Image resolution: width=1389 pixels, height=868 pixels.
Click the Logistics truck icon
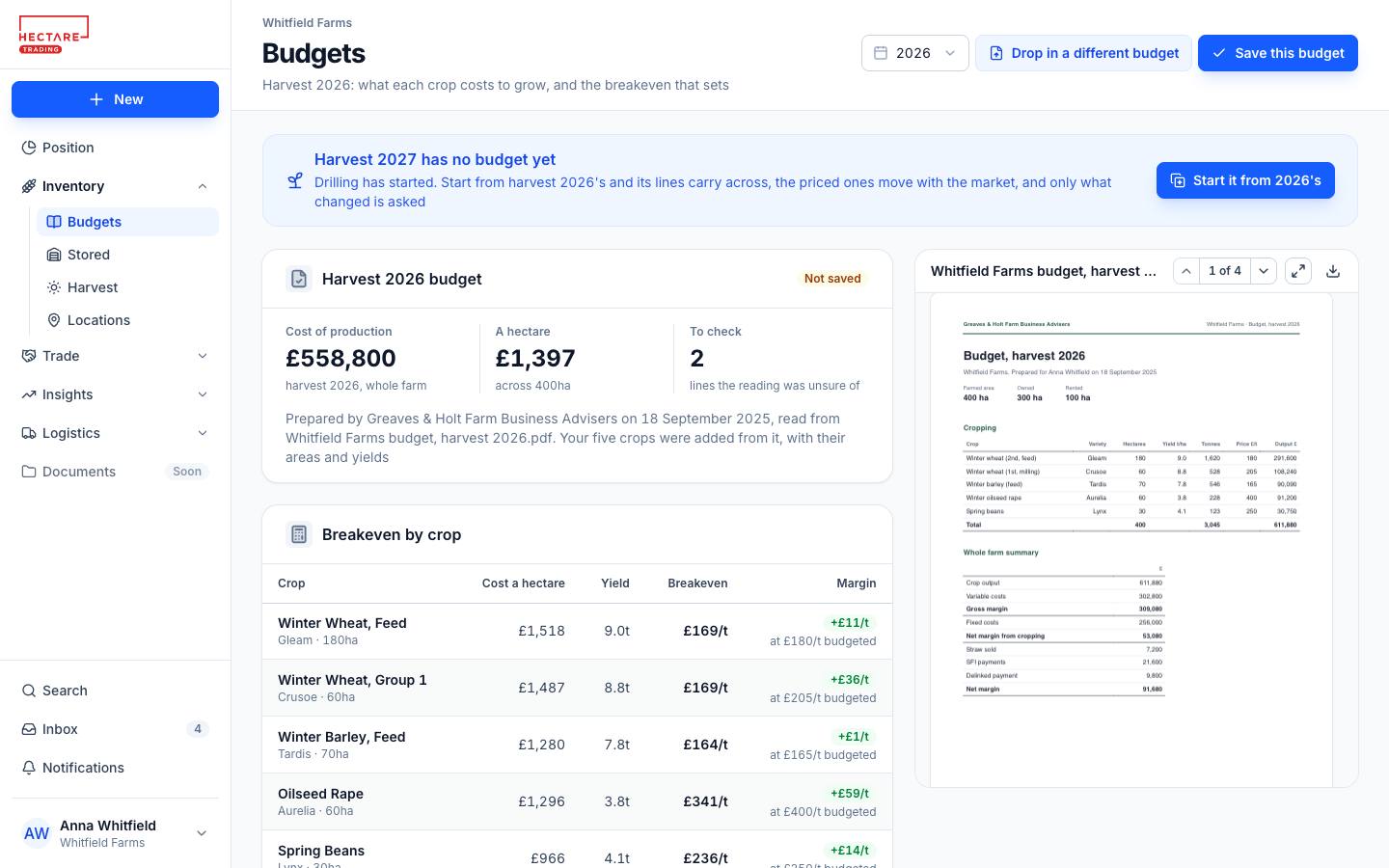29,433
